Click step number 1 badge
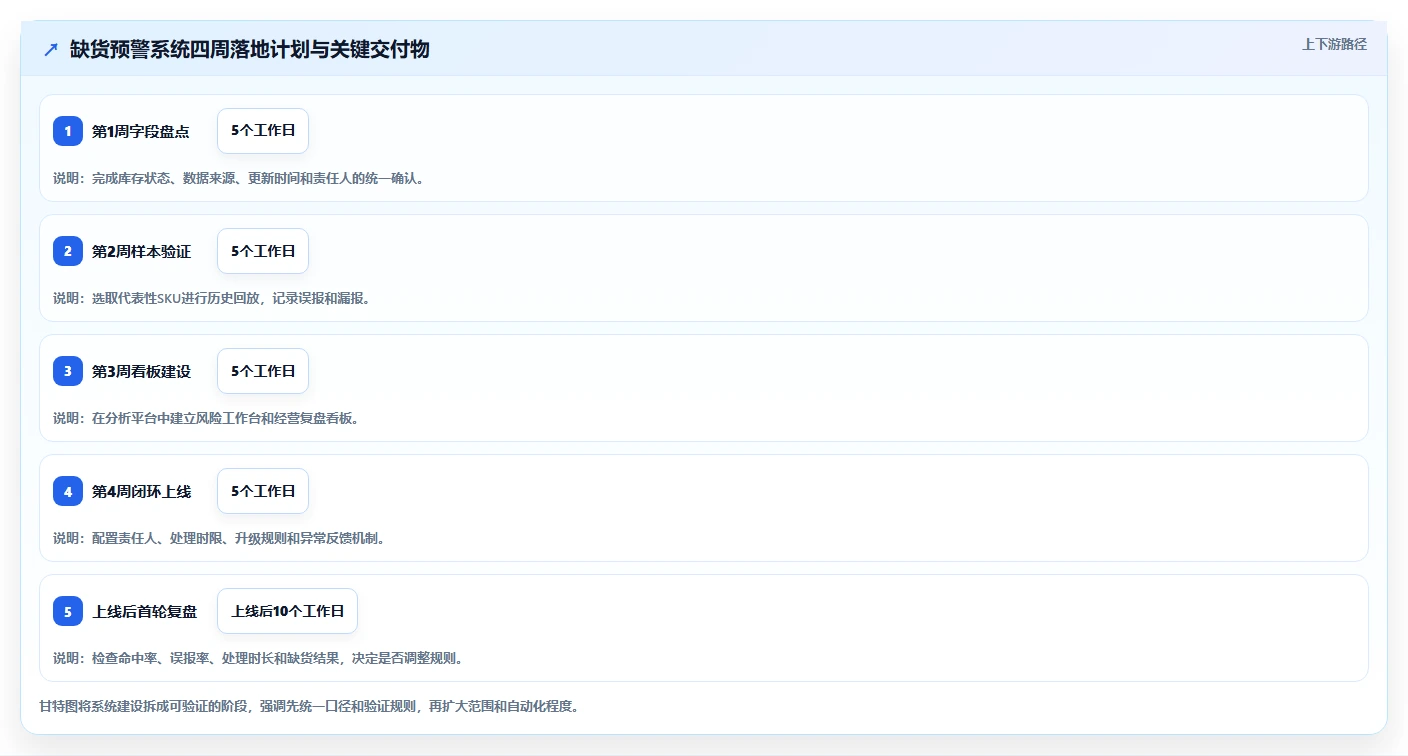Viewport: 1408px width, 756px height. pyautogui.click(x=68, y=131)
